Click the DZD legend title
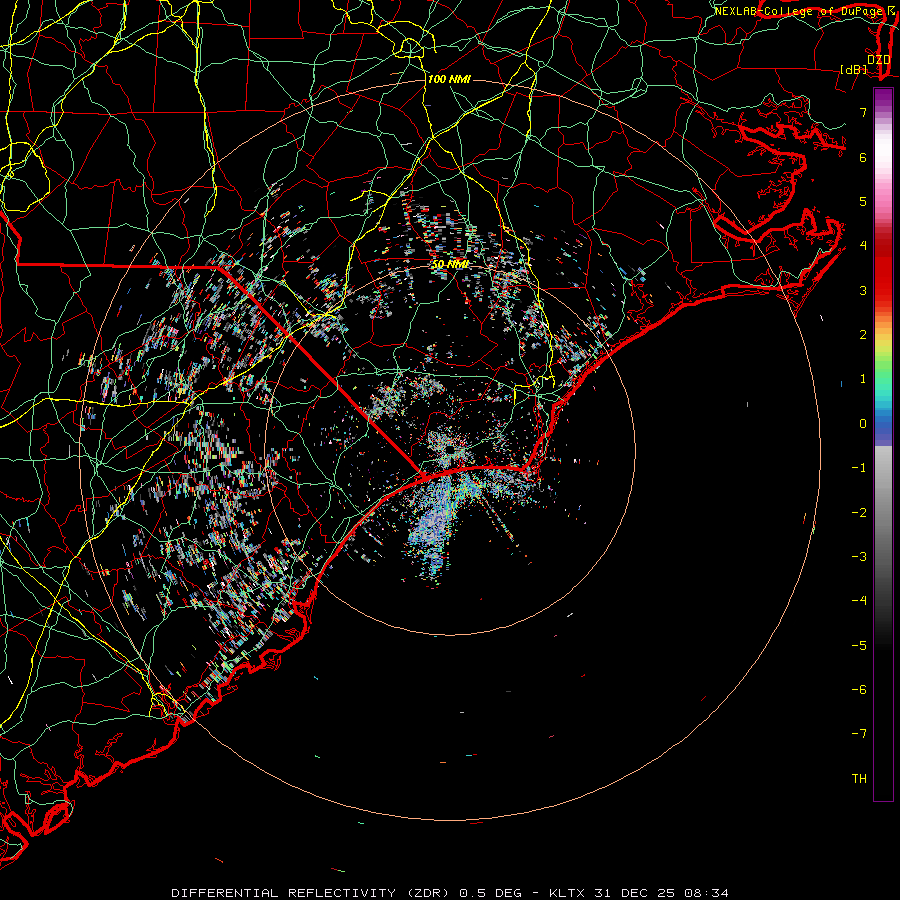The width and height of the screenshot is (900, 900). (878, 60)
